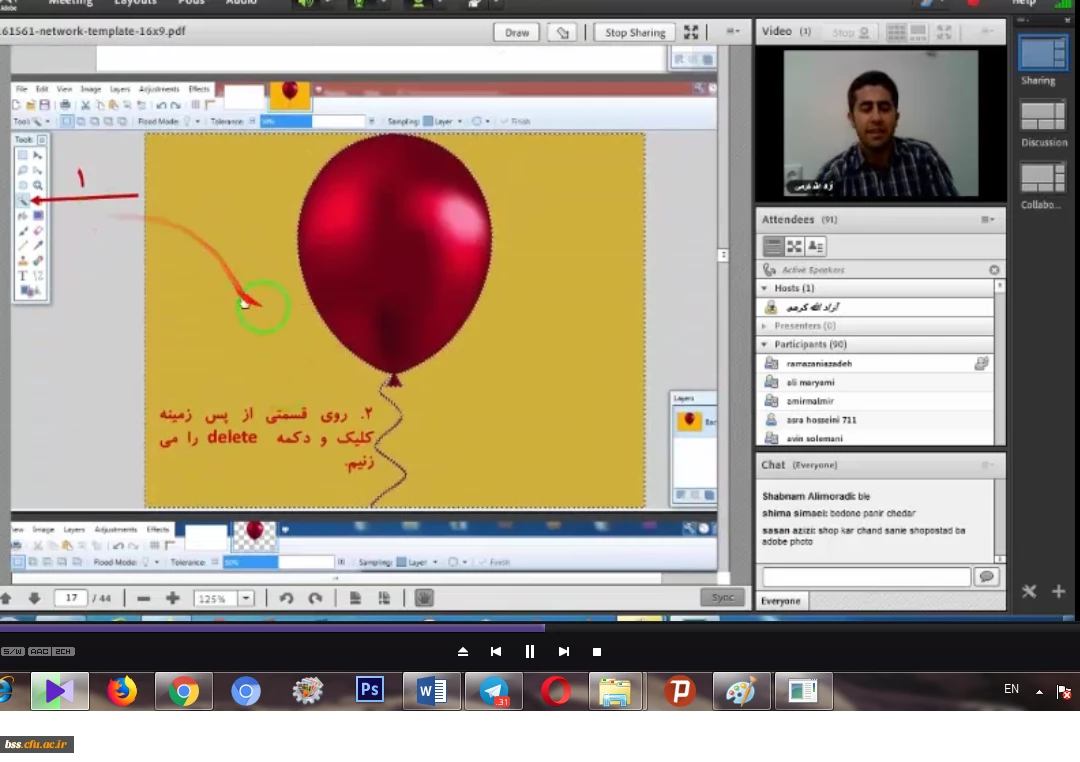1080x762 pixels.
Task: Zoom out the document with minus icon
Action: [143, 598]
